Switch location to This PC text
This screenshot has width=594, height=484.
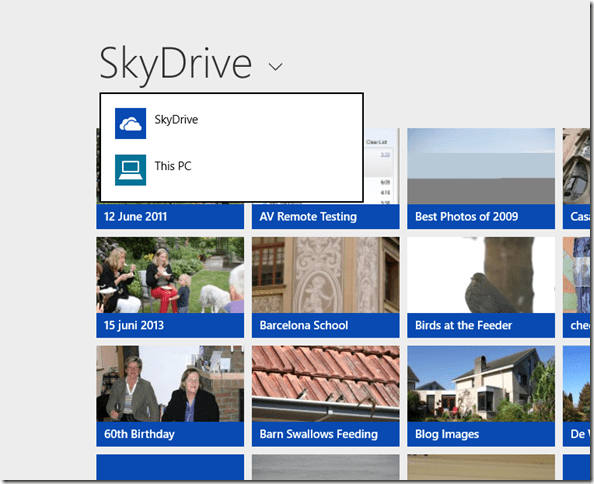pos(173,166)
